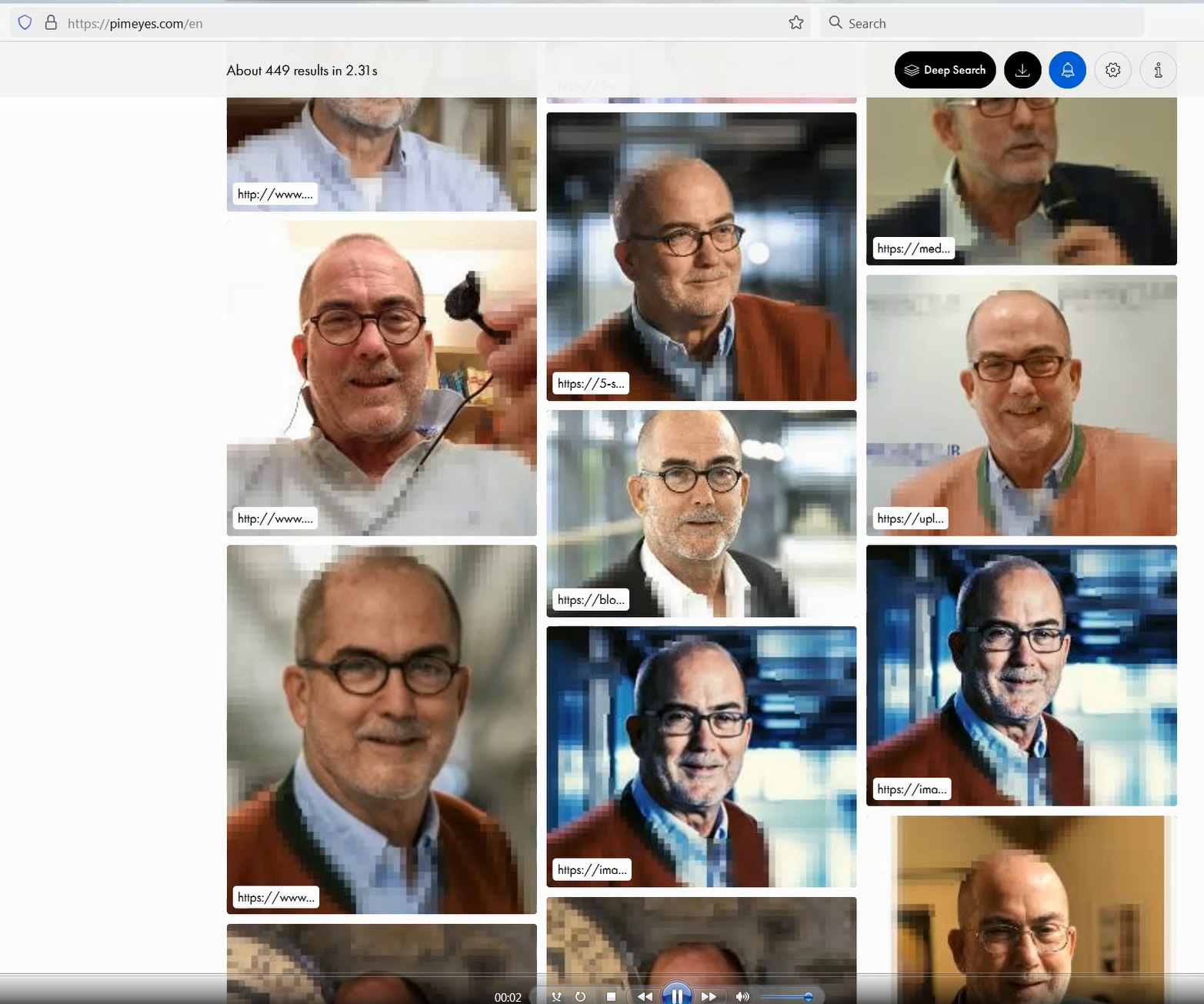The width and height of the screenshot is (1204, 1004).
Task: Adjust the media player volume slider
Action: [786, 996]
